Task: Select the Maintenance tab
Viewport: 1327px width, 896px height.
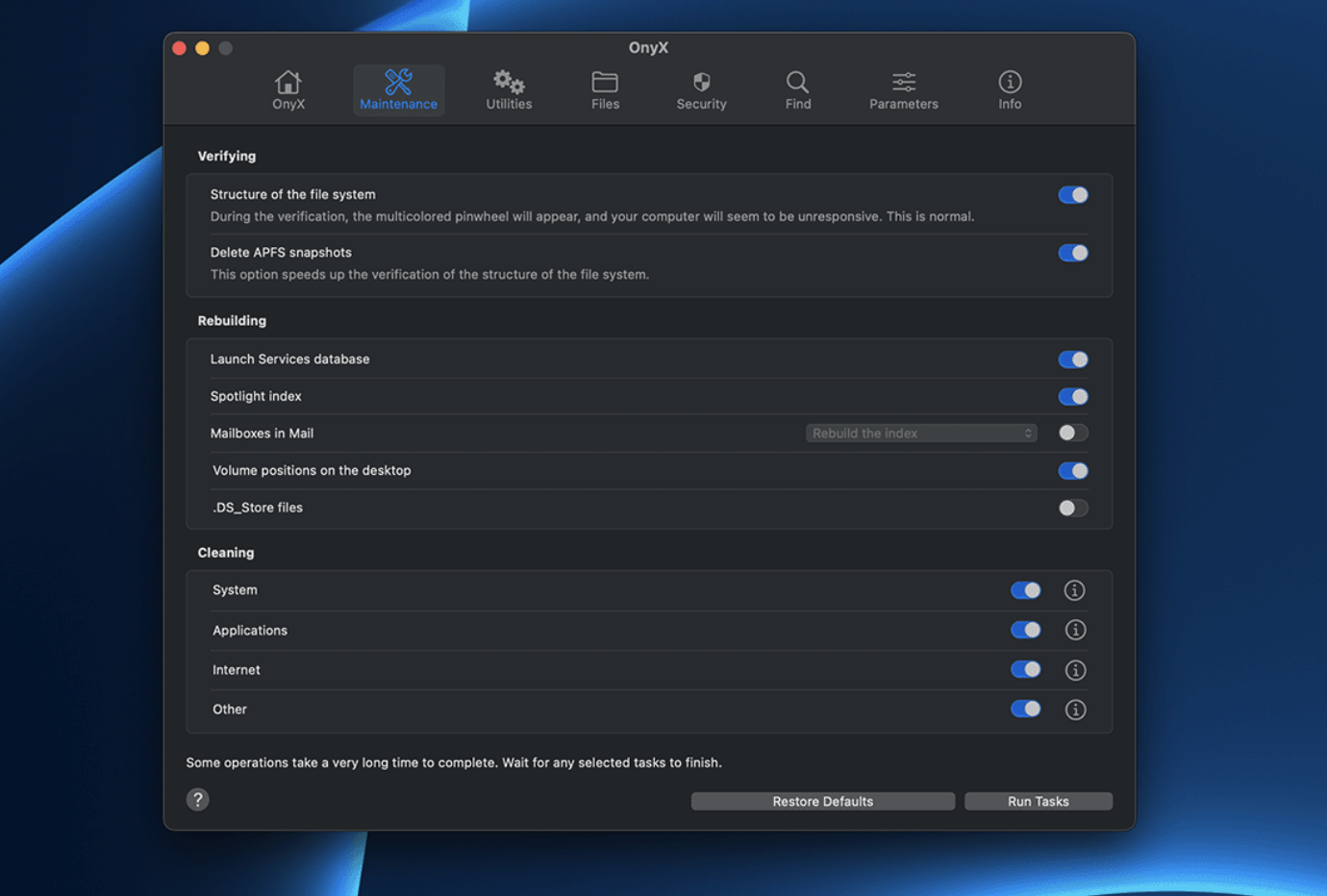Action: coord(398,90)
